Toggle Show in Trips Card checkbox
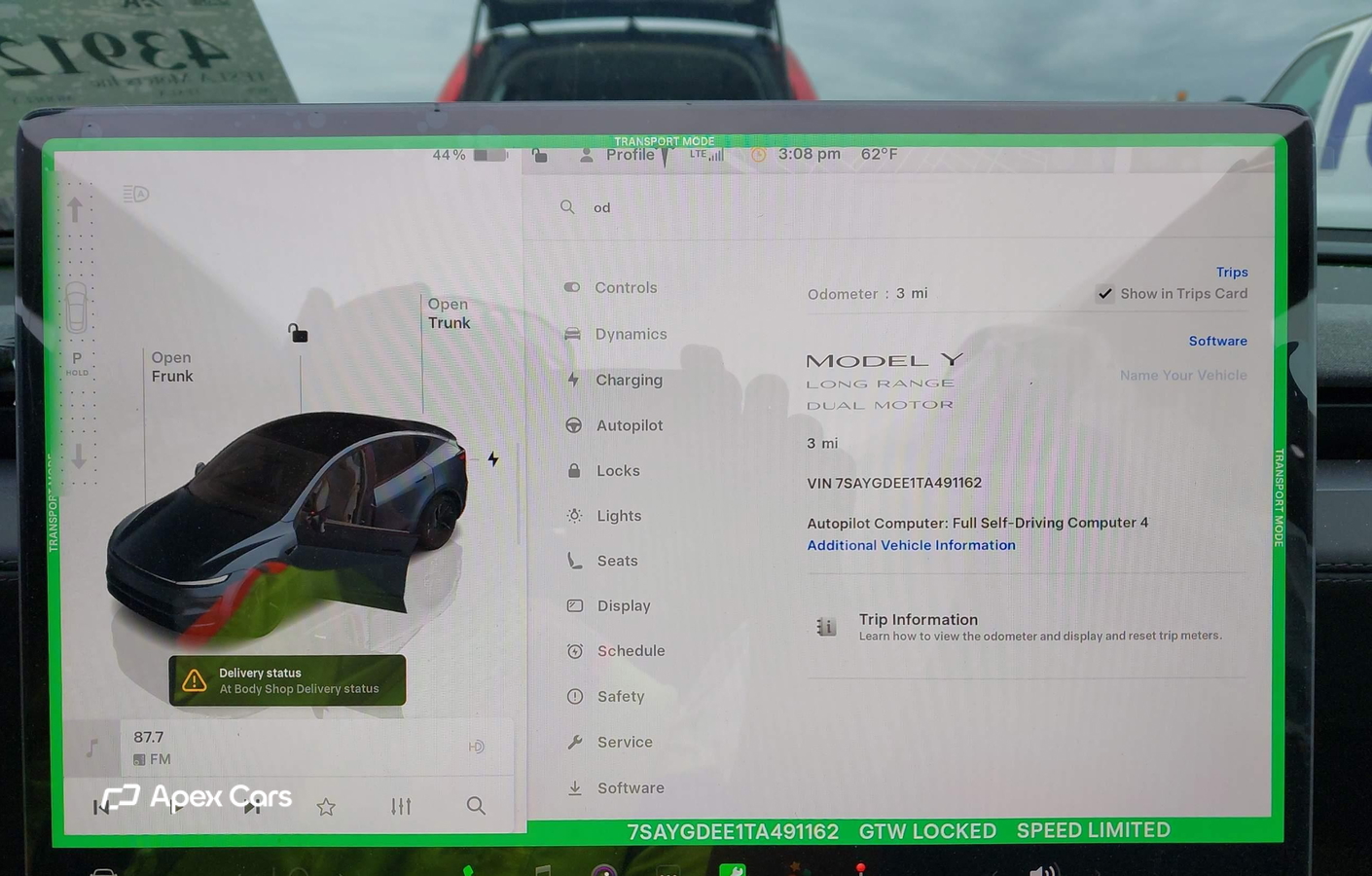 1105,294
